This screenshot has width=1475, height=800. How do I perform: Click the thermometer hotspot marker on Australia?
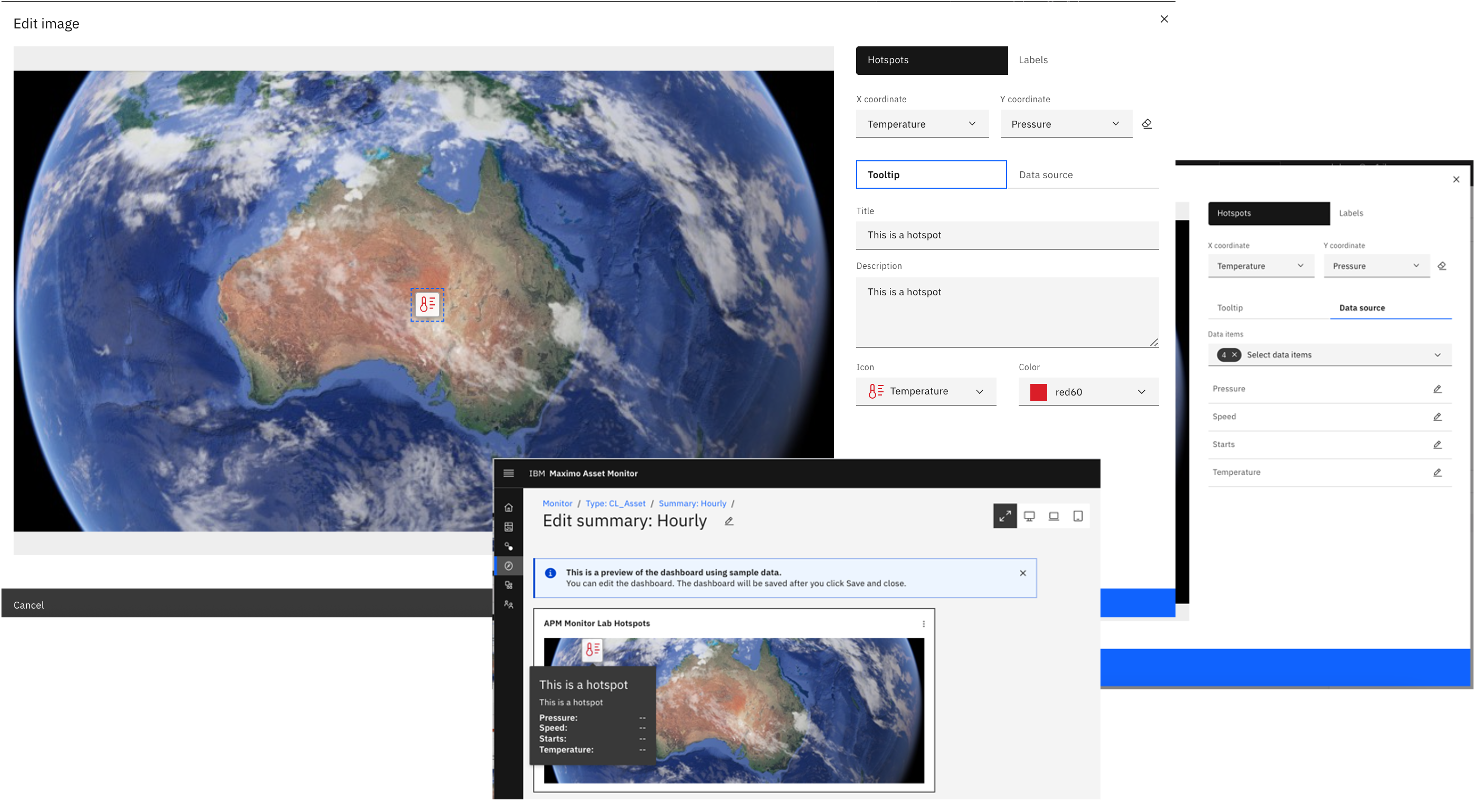point(427,304)
